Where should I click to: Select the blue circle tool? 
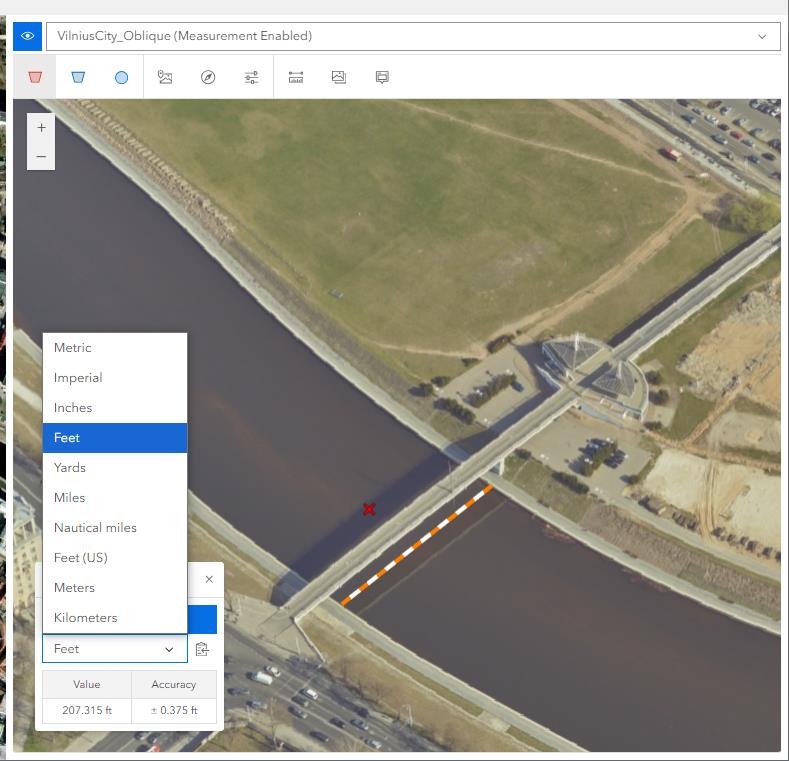coord(121,77)
